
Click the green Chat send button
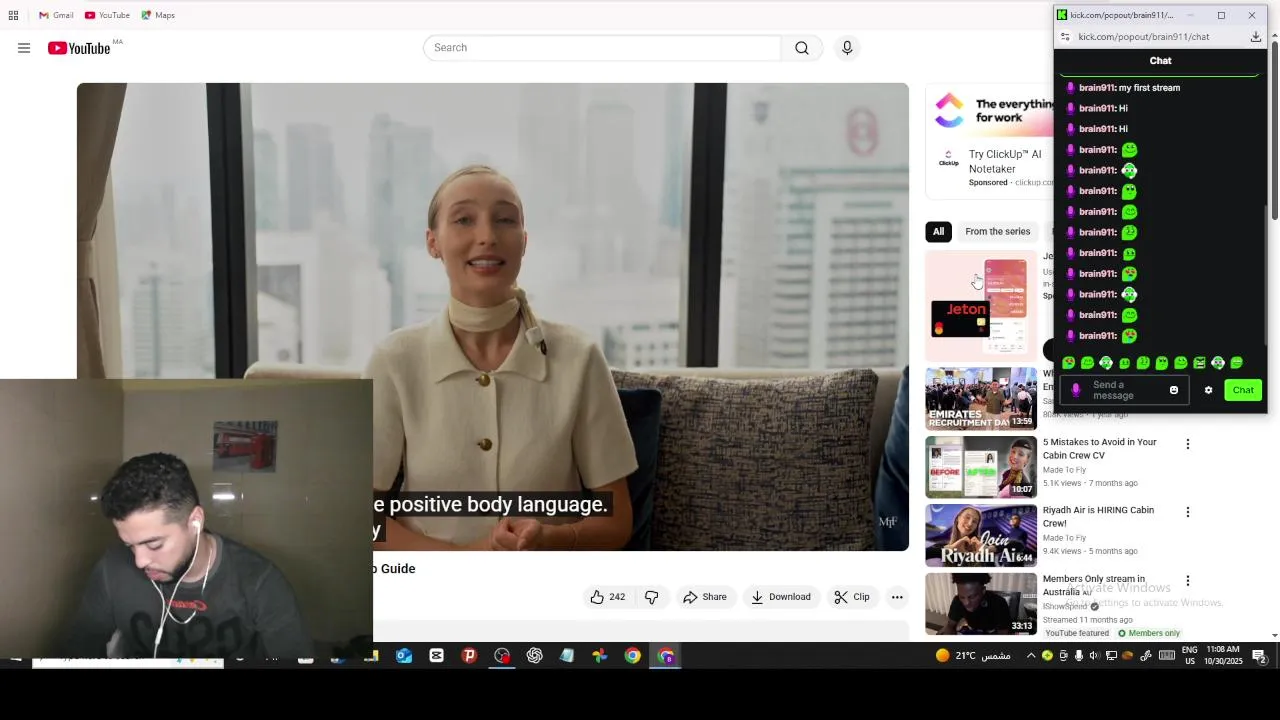tap(1243, 390)
